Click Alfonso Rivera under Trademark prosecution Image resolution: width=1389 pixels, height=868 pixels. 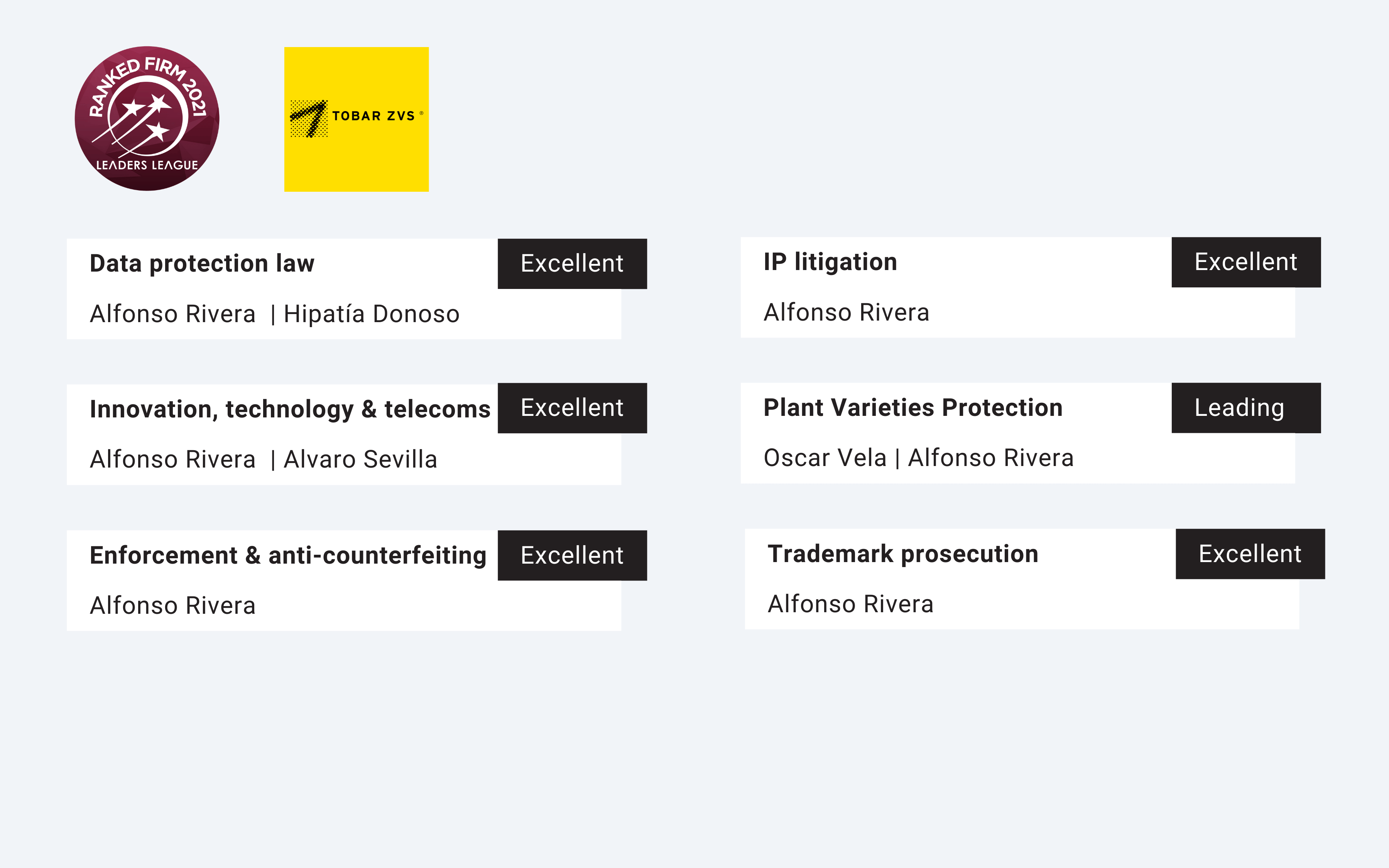click(850, 604)
